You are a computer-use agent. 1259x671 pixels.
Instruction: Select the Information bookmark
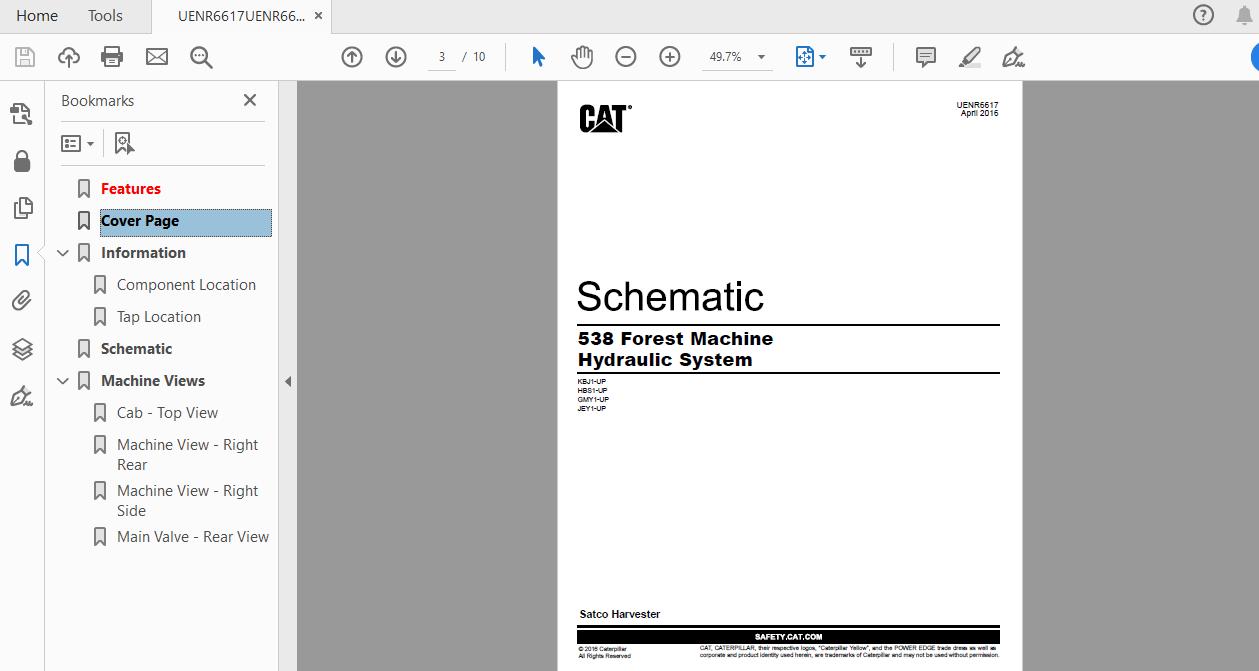pos(143,253)
